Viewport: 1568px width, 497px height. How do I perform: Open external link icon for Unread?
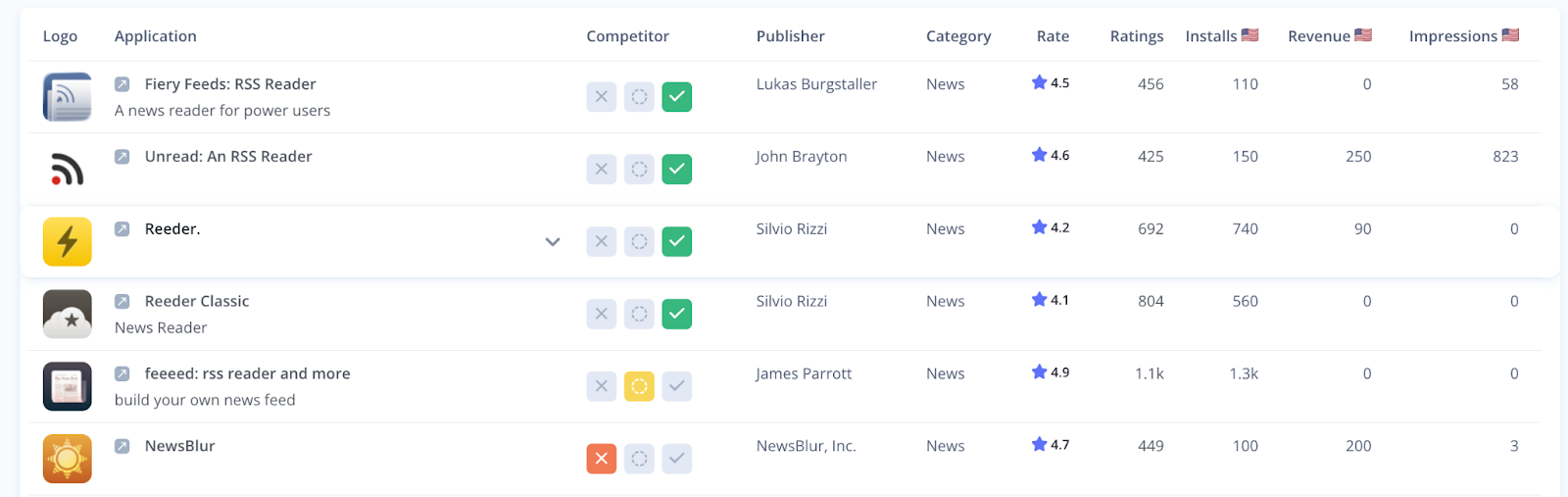pos(122,157)
